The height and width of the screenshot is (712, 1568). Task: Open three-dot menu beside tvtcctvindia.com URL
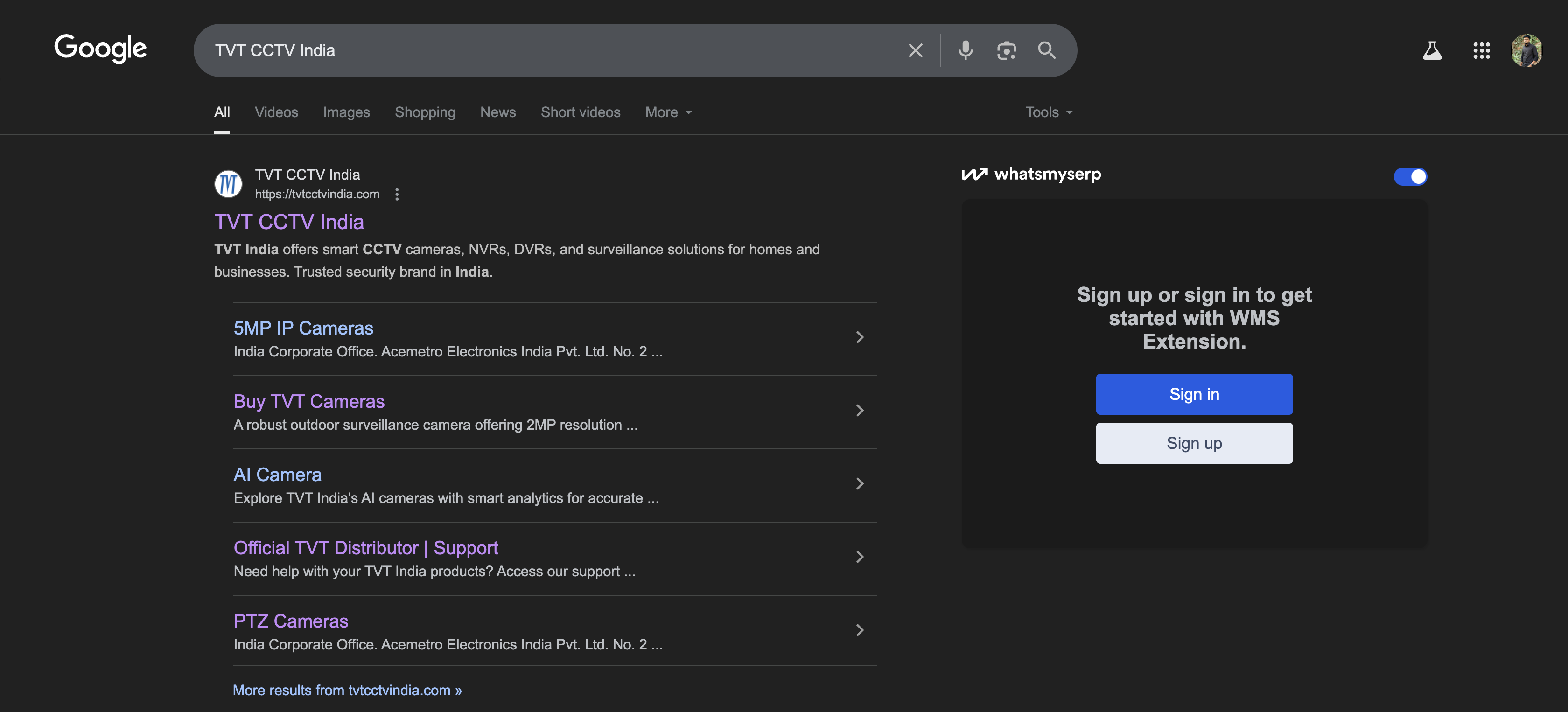[397, 194]
